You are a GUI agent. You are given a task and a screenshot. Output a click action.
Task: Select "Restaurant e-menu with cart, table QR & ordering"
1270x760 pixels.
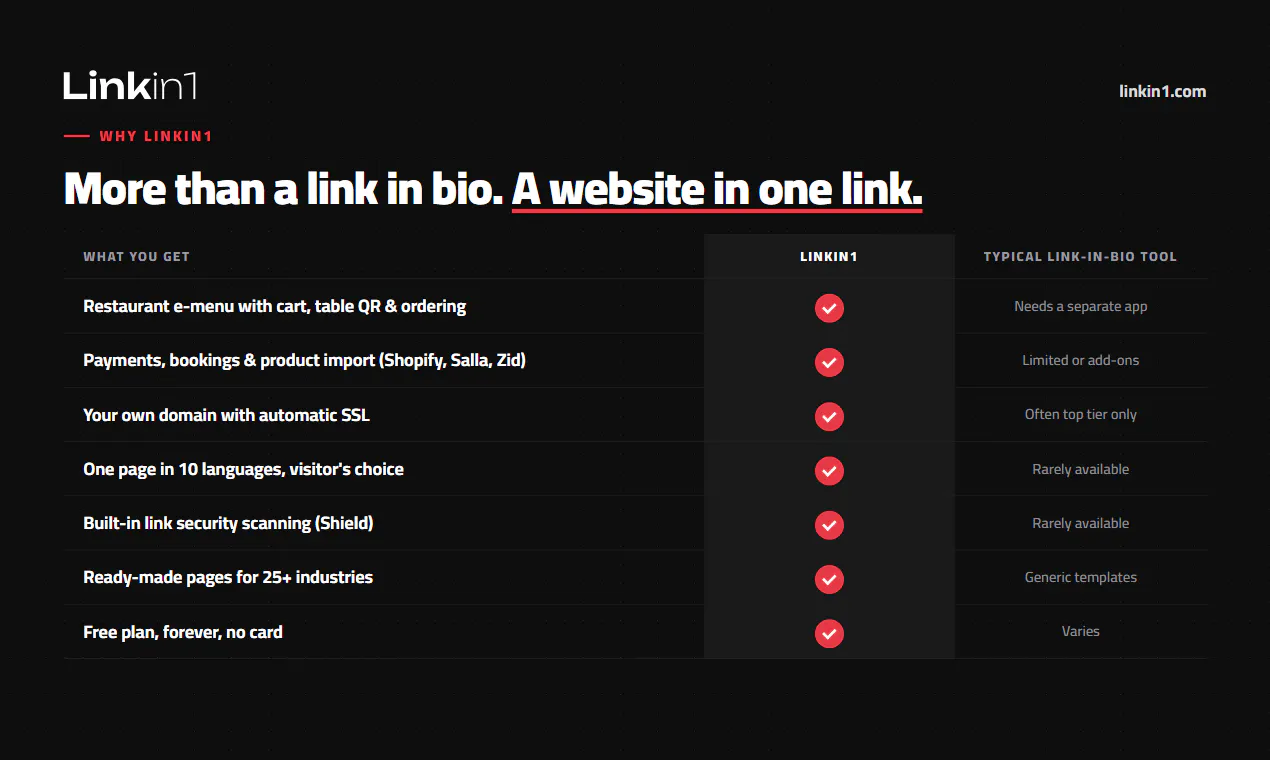click(x=275, y=306)
